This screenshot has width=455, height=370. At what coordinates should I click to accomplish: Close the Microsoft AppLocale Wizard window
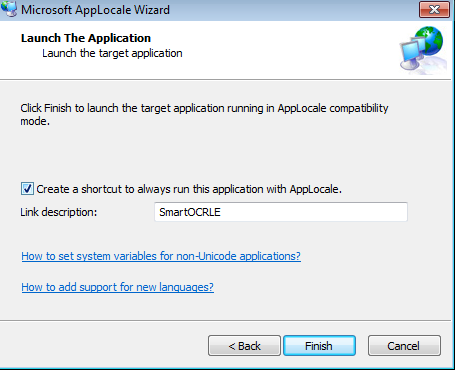pyautogui.click(x=434, y=10)
